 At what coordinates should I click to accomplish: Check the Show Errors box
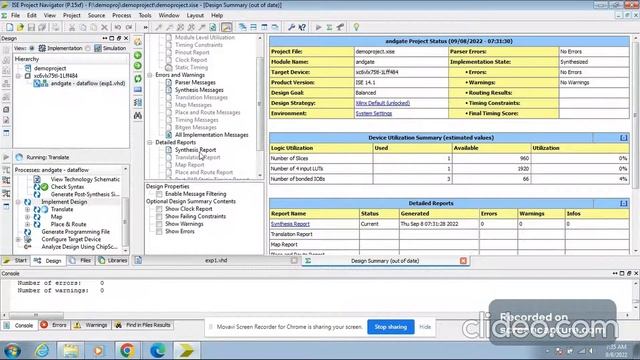(x=159, y=231)
